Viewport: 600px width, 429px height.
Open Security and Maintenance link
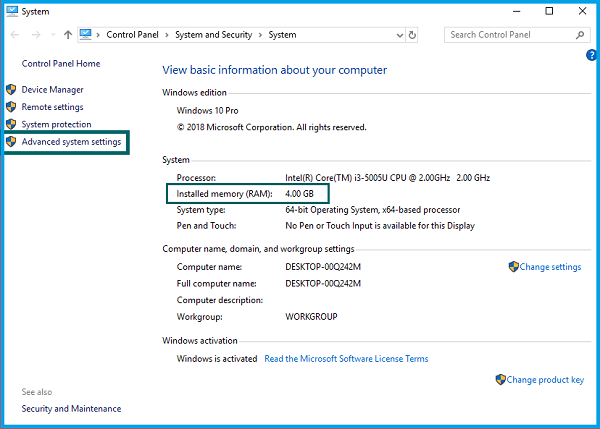pos(71,408)
